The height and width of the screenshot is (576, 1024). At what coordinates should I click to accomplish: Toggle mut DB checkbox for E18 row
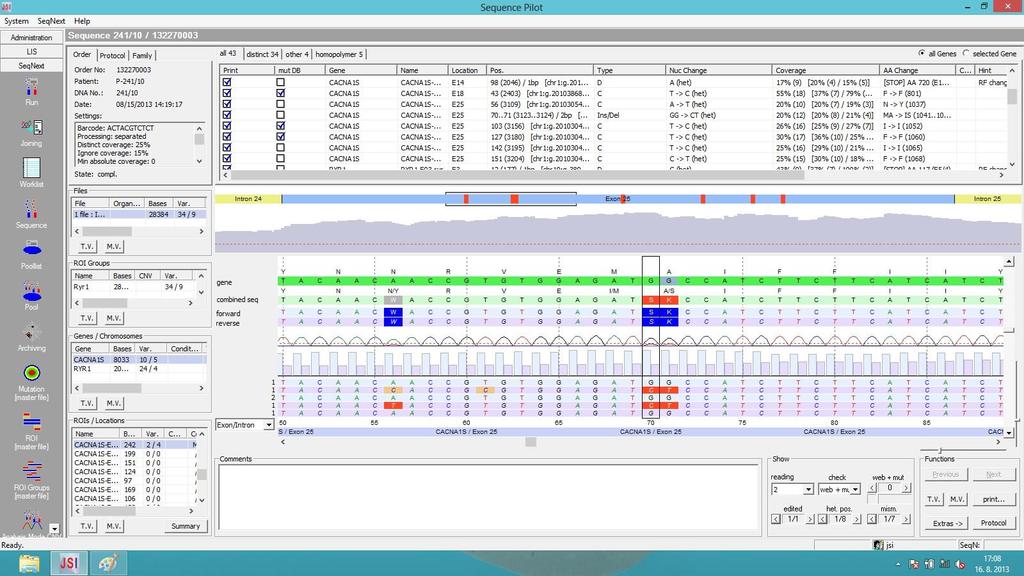[280, 93]
